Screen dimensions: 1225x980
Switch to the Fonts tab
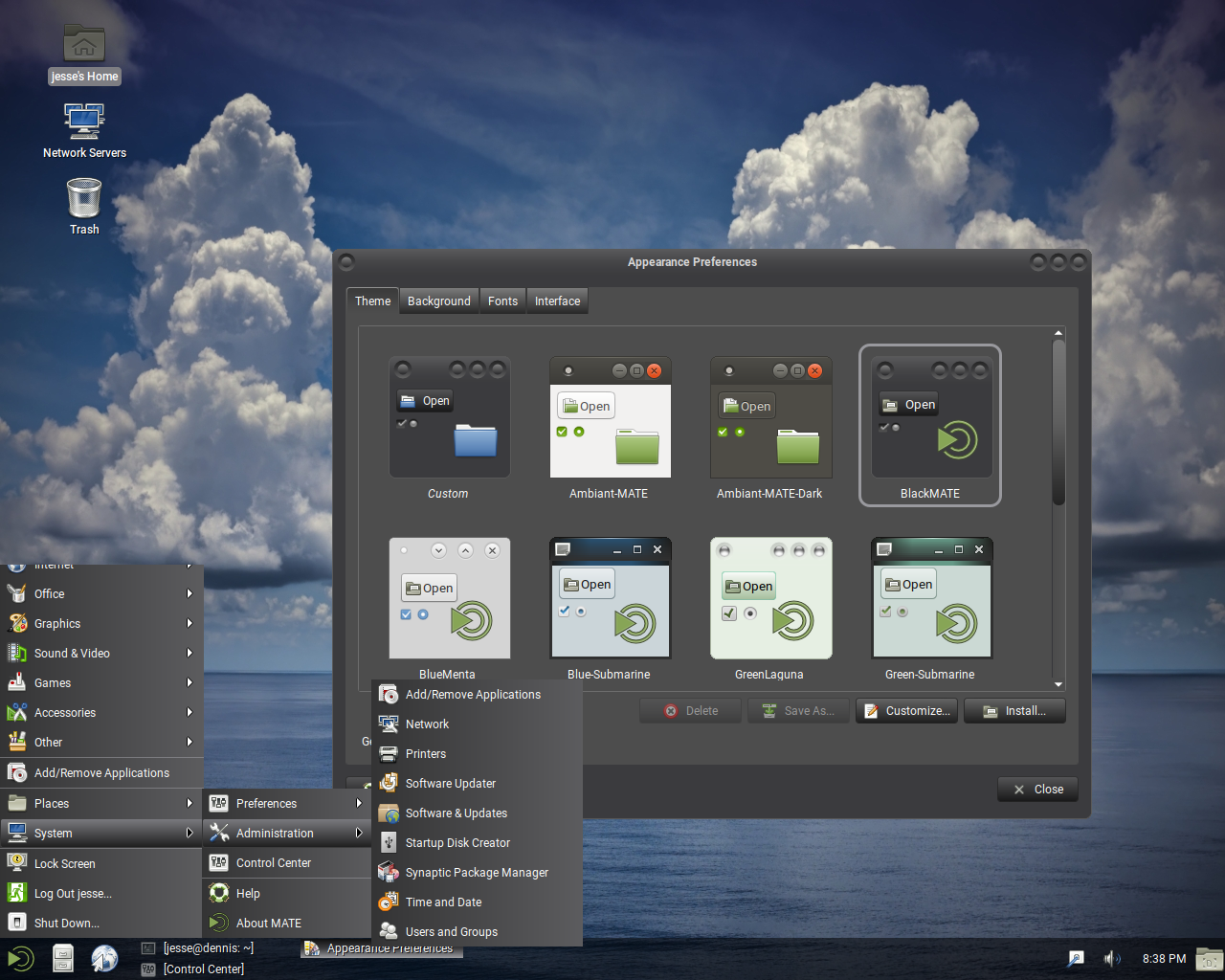[502, 301]
